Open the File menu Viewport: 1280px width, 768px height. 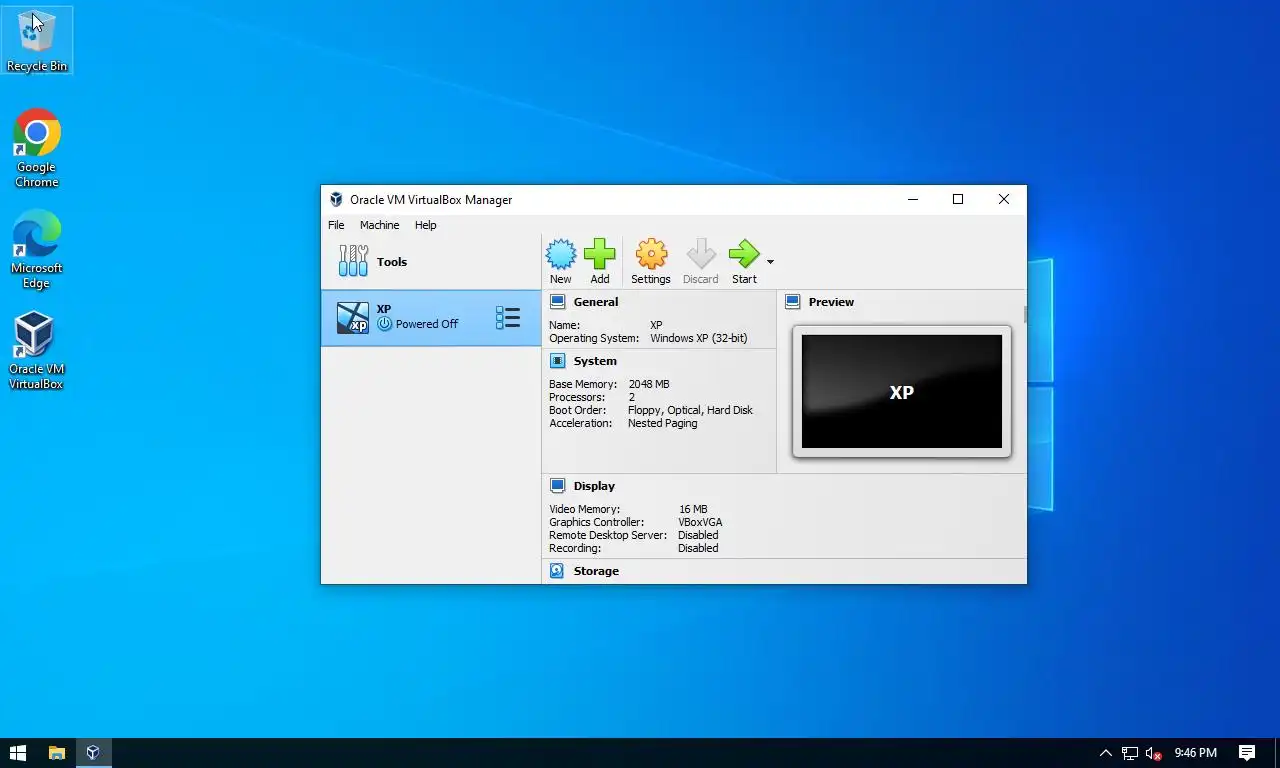tap(336, 225)
